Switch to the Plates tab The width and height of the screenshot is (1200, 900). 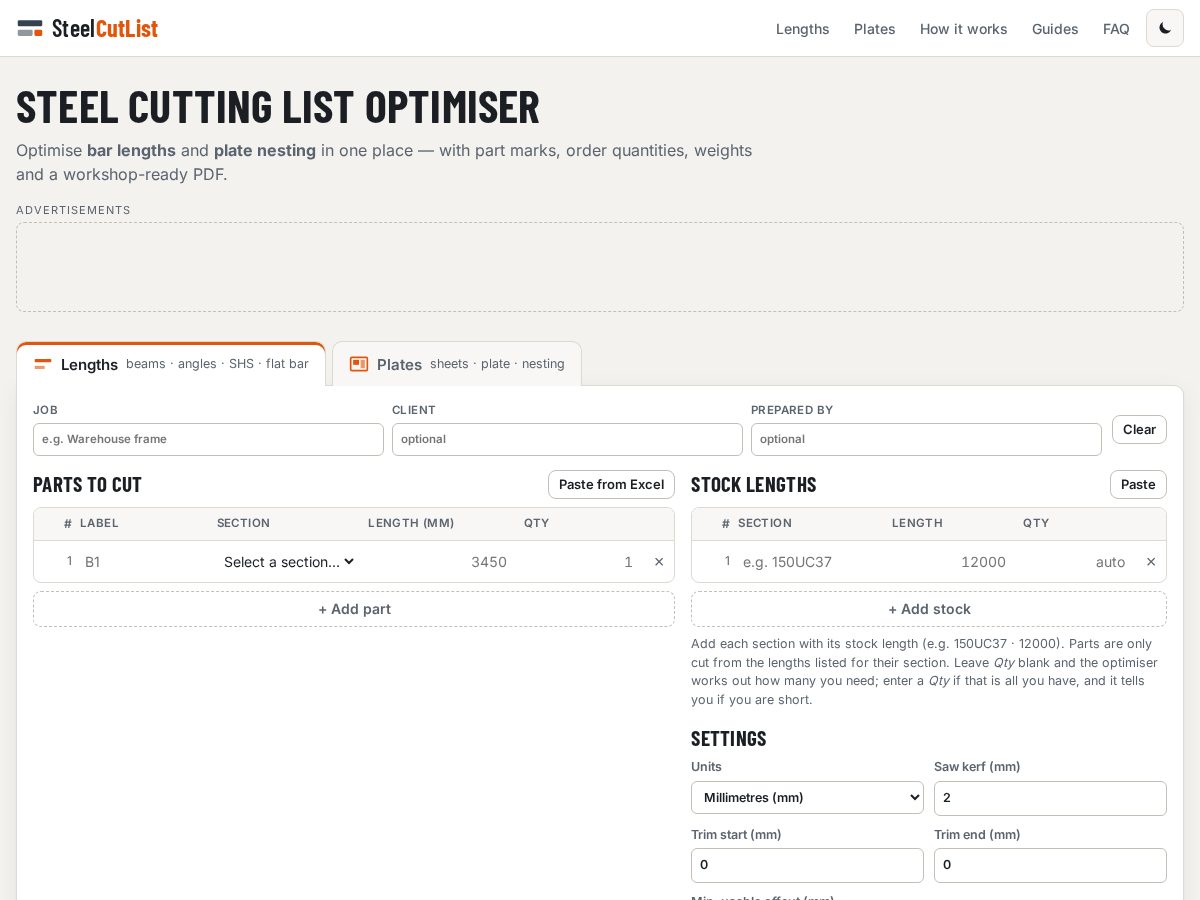[x=457, y=364]
